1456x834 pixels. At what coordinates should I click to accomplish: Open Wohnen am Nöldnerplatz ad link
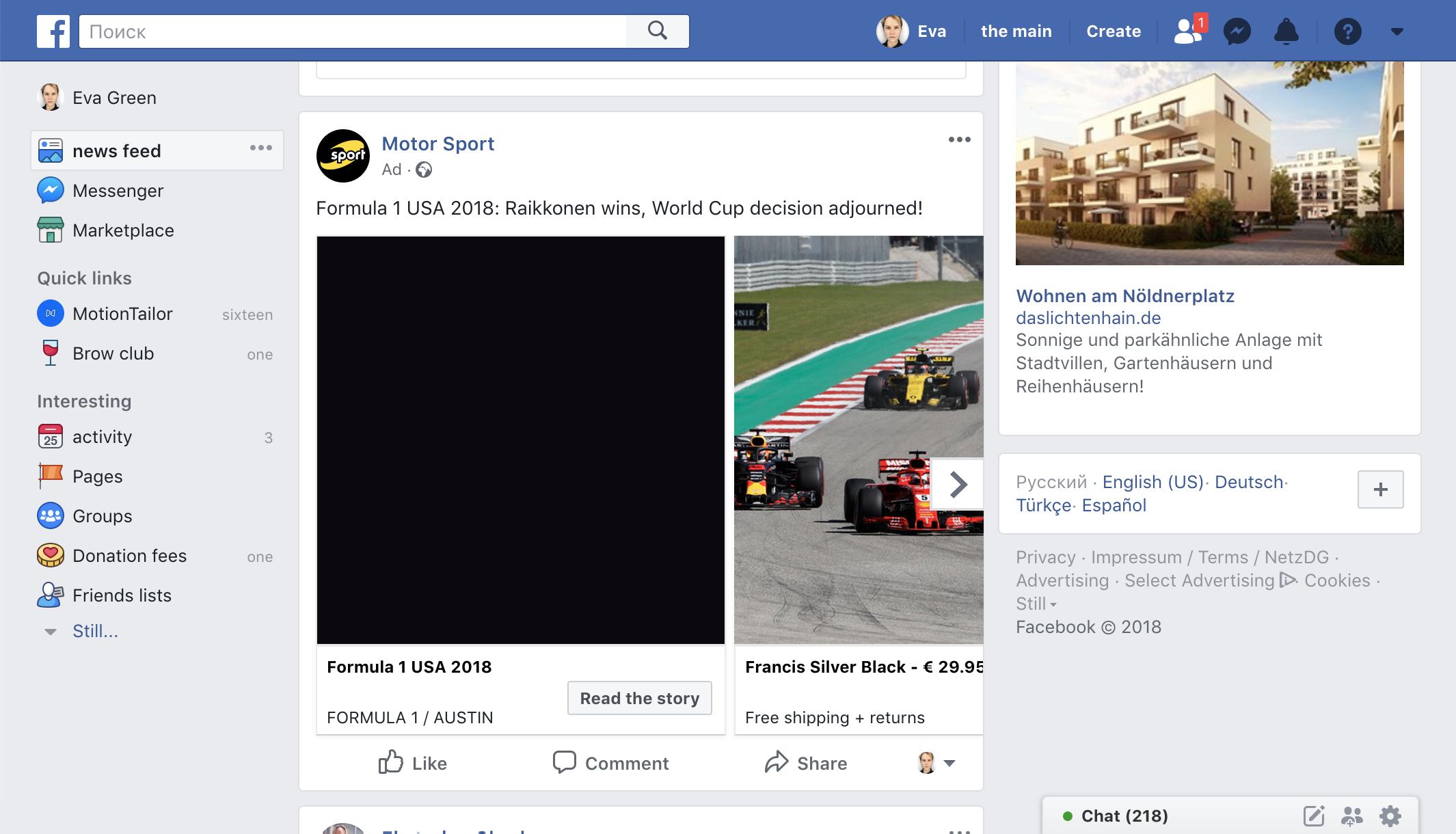click(x=1125, y=296)
